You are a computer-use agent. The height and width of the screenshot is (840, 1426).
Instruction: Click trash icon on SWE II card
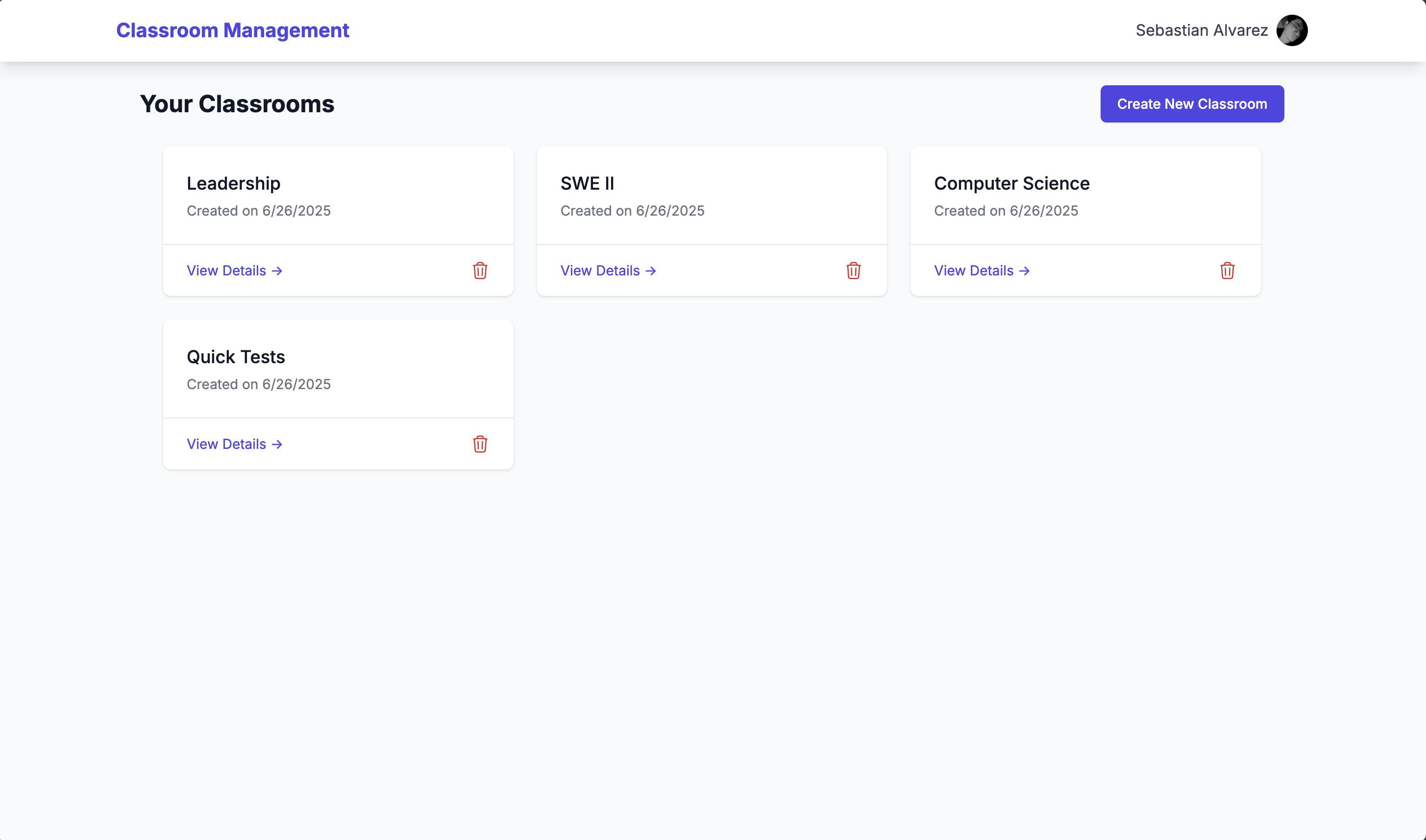[x=853, y=271]
